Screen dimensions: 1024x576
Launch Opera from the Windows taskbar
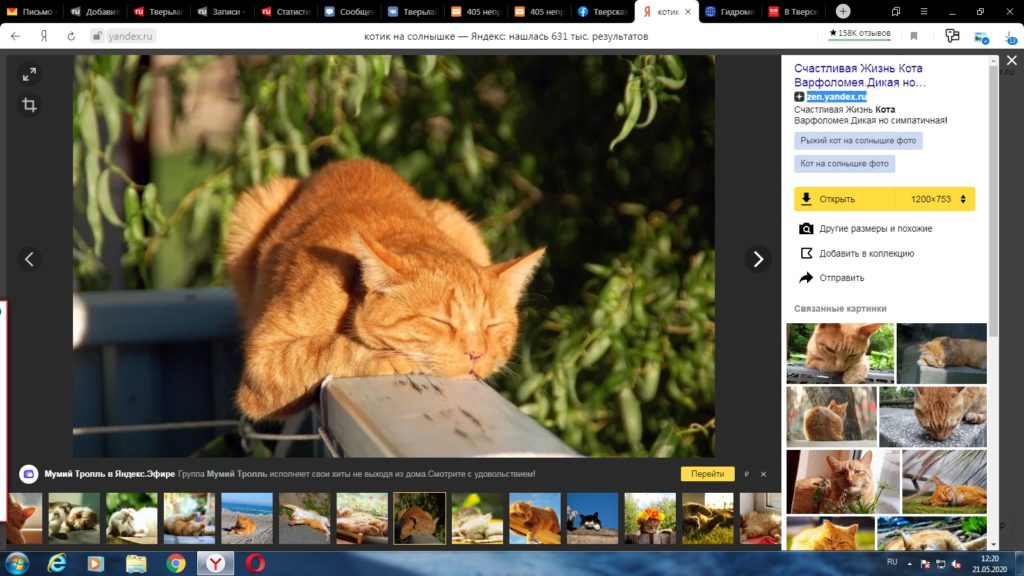tap(254, 563)
